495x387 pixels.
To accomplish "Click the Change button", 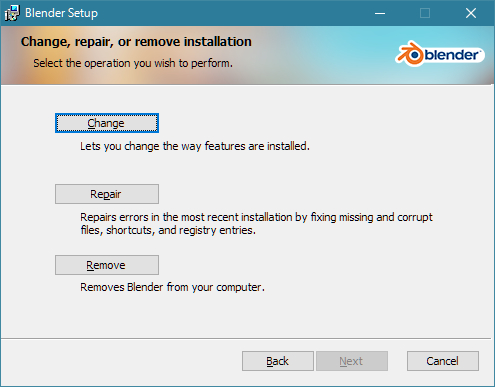I will pos(107,123).
